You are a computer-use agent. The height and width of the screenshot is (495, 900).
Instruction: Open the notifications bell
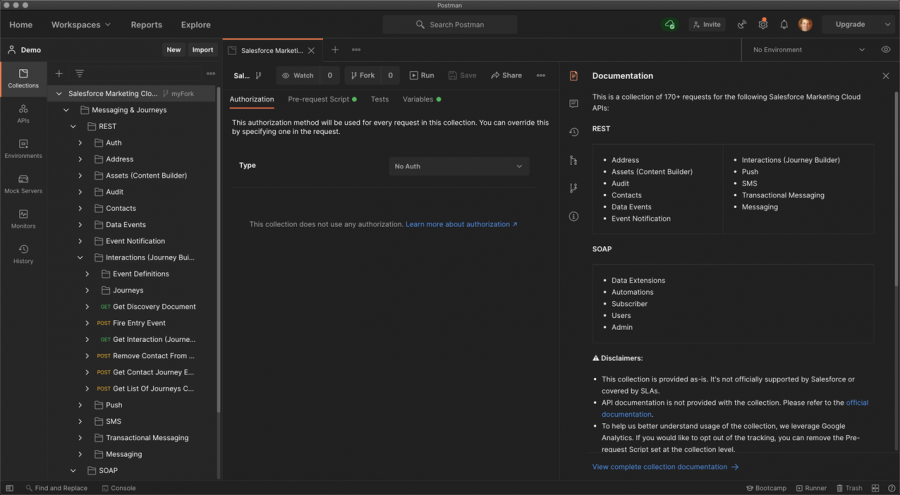pyautogui.click(x=783, y=25)
